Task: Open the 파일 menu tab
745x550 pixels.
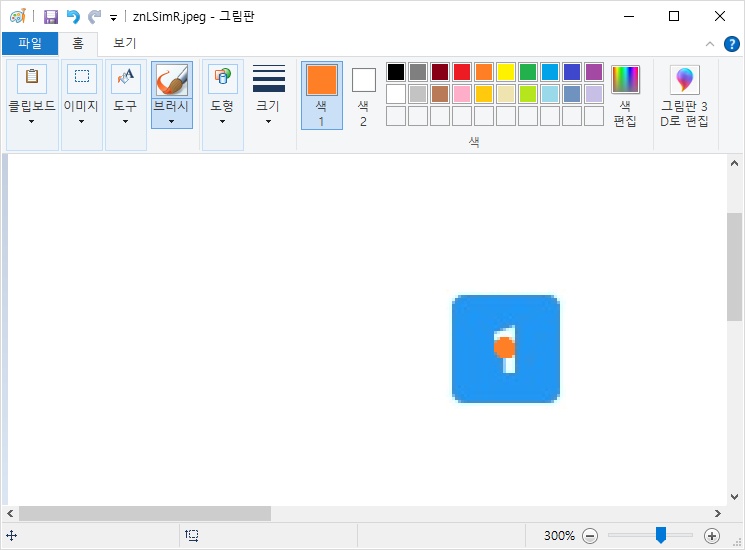Action: coord(30,43)
